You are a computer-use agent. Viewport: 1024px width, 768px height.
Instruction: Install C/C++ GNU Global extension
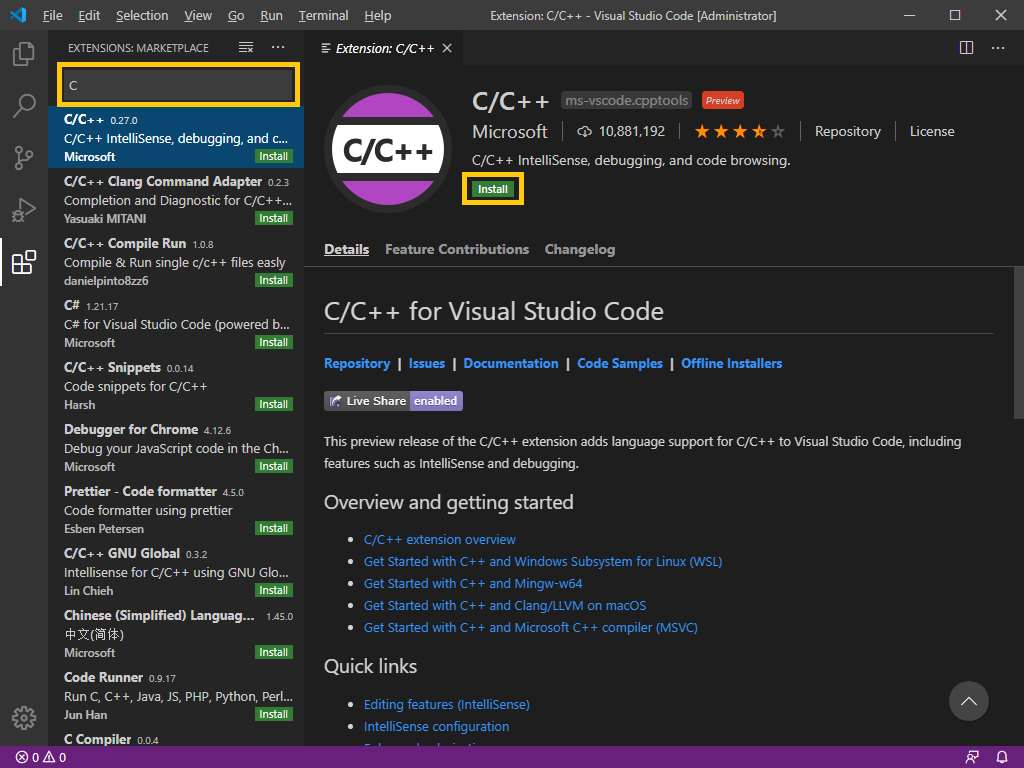tap(274, 590)
